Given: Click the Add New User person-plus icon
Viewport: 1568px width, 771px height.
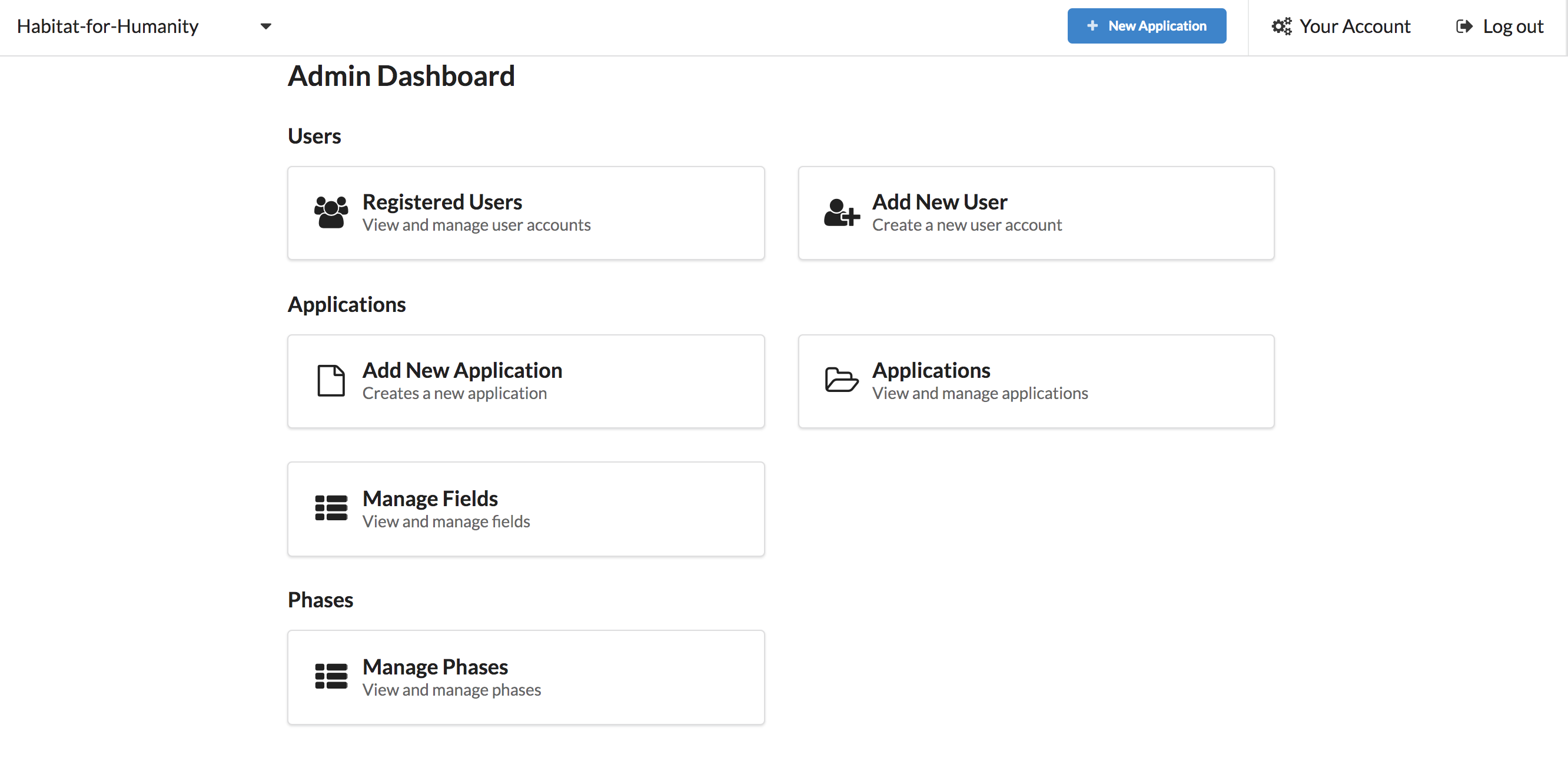Looking at the screenshot, I should (841, 213).
